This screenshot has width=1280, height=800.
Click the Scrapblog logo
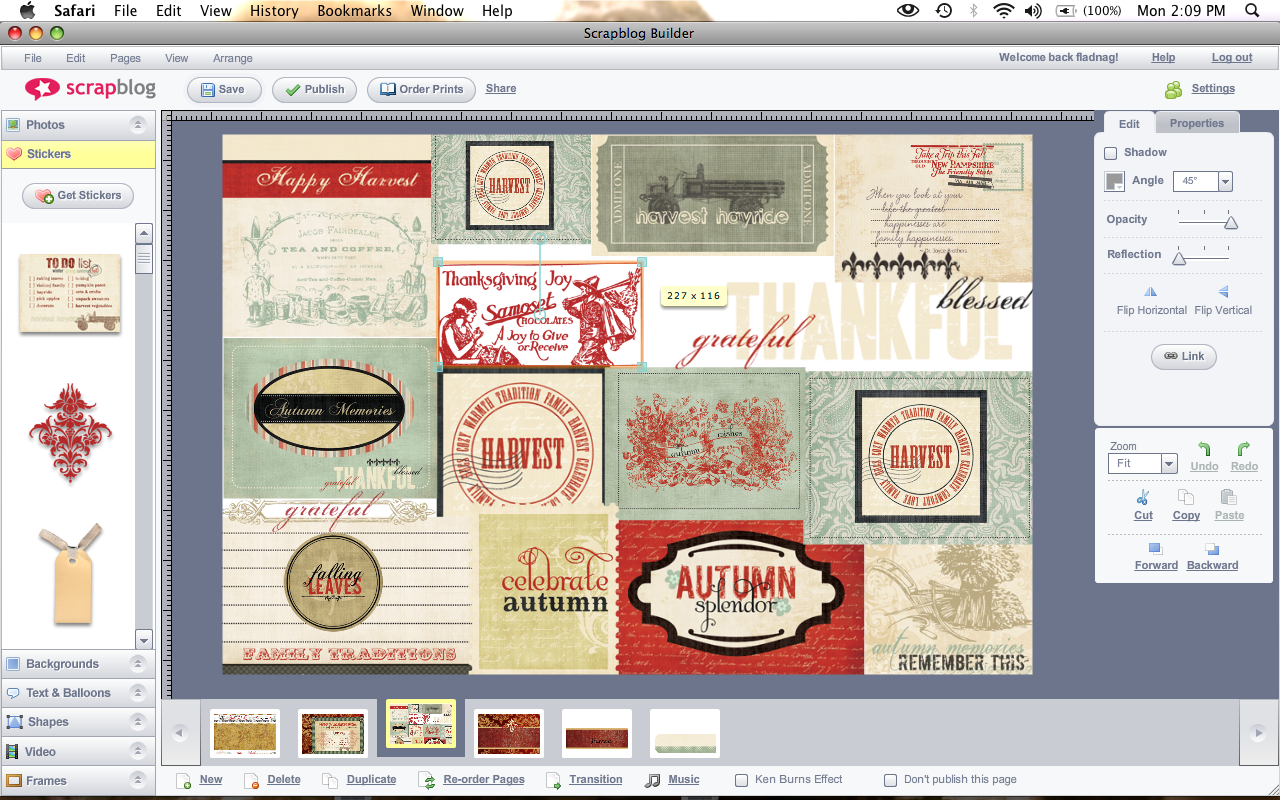tap(90, 89)
